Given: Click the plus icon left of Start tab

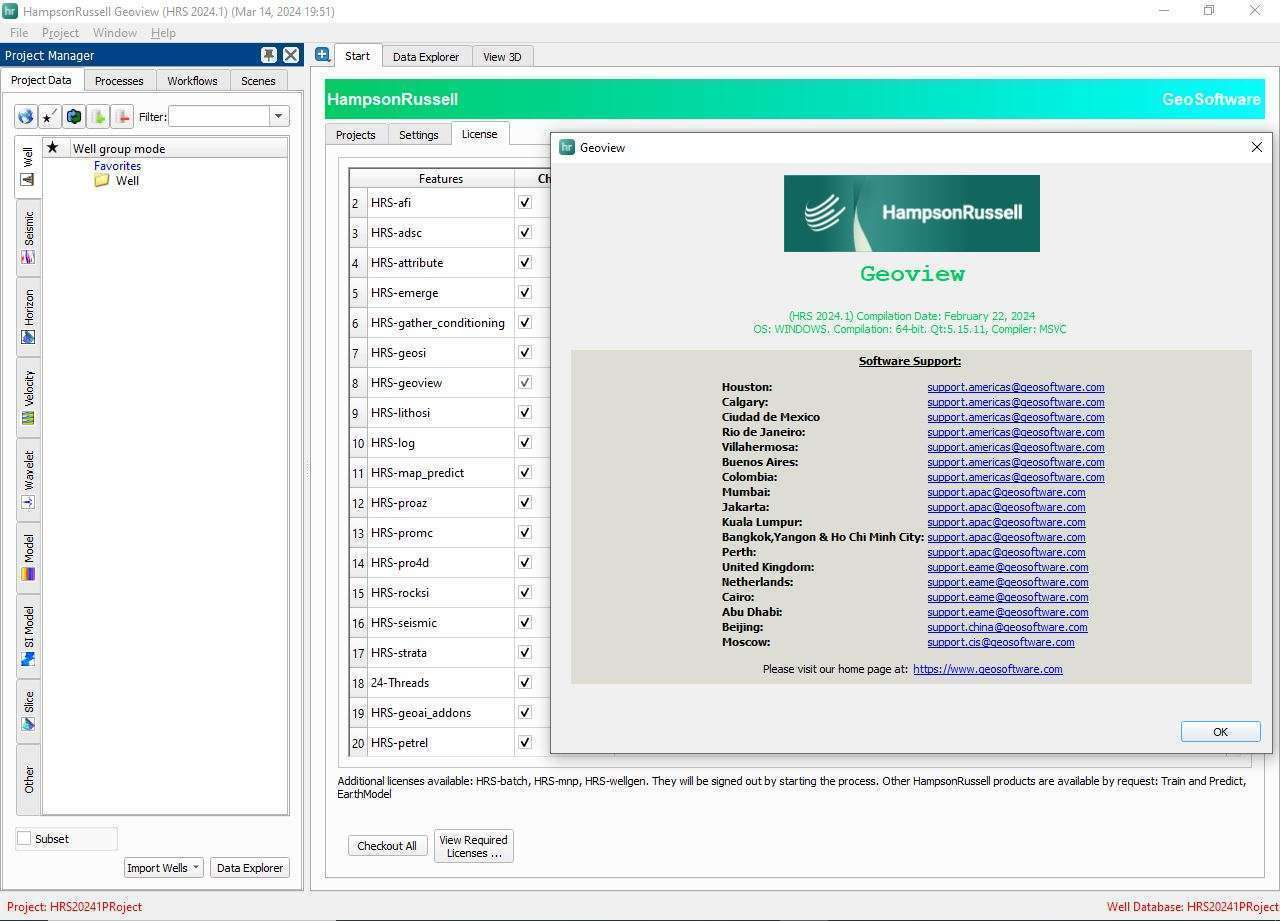Looking at the screenshot, I should pyautogui.click(x=322, y=54).
